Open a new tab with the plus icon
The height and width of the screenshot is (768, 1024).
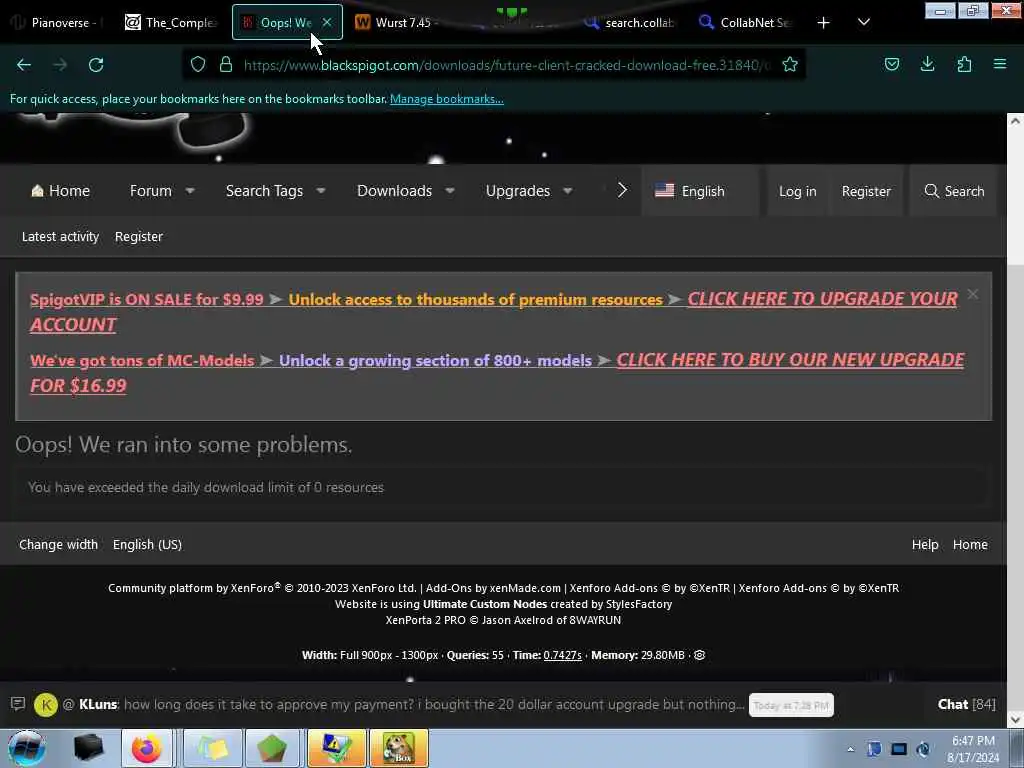coord(824,23)
